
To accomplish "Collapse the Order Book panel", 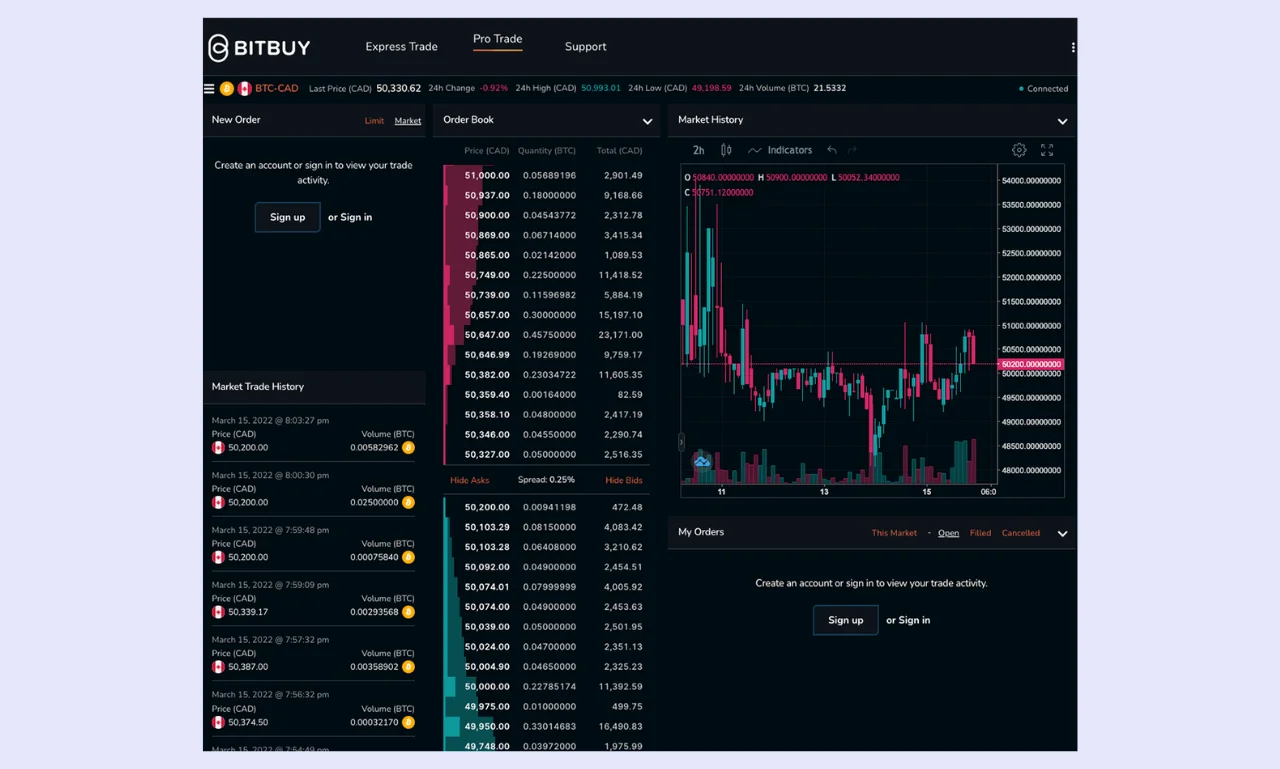I will [647, 121].
